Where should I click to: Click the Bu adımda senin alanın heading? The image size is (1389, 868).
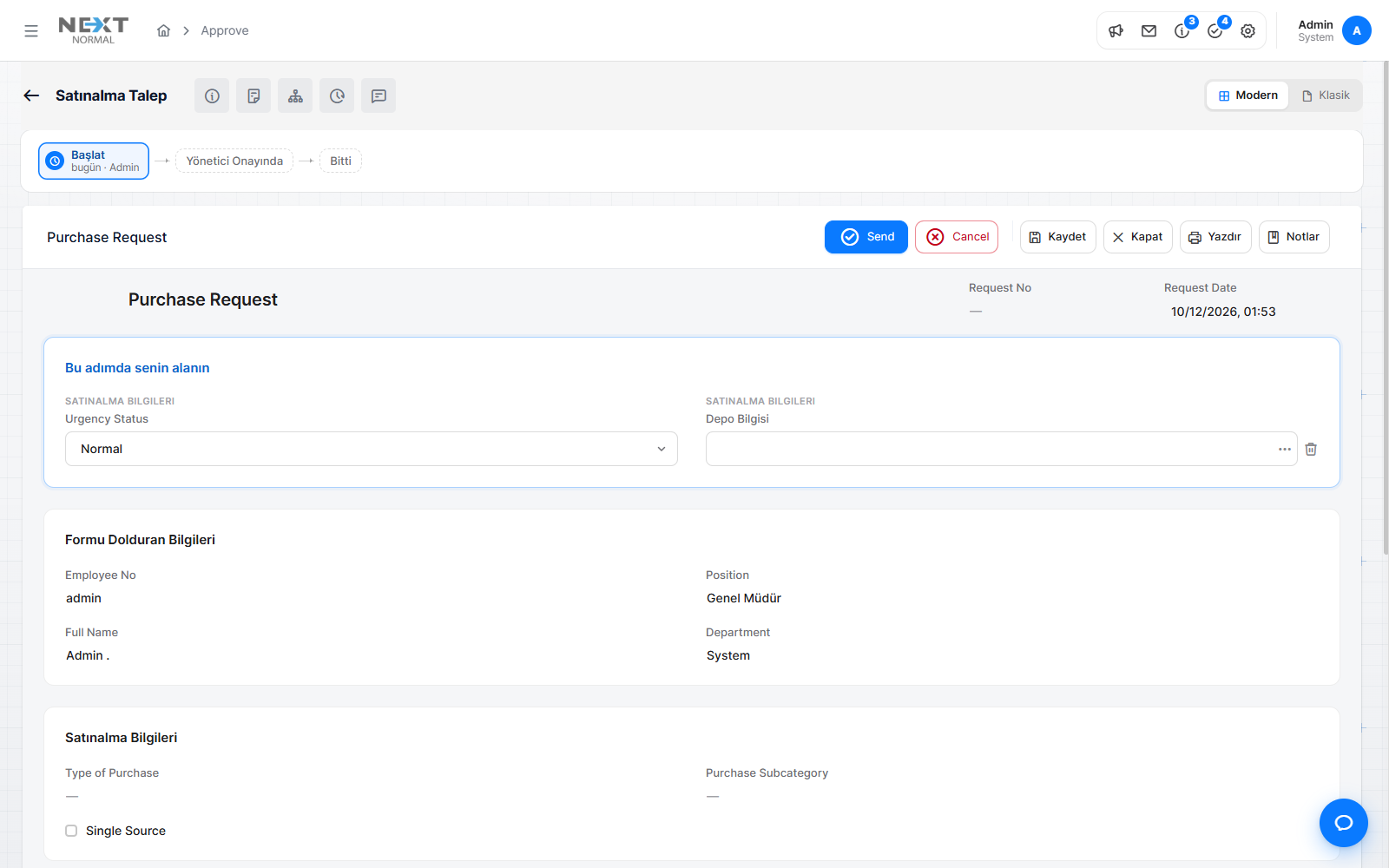(x=137, y=368)
